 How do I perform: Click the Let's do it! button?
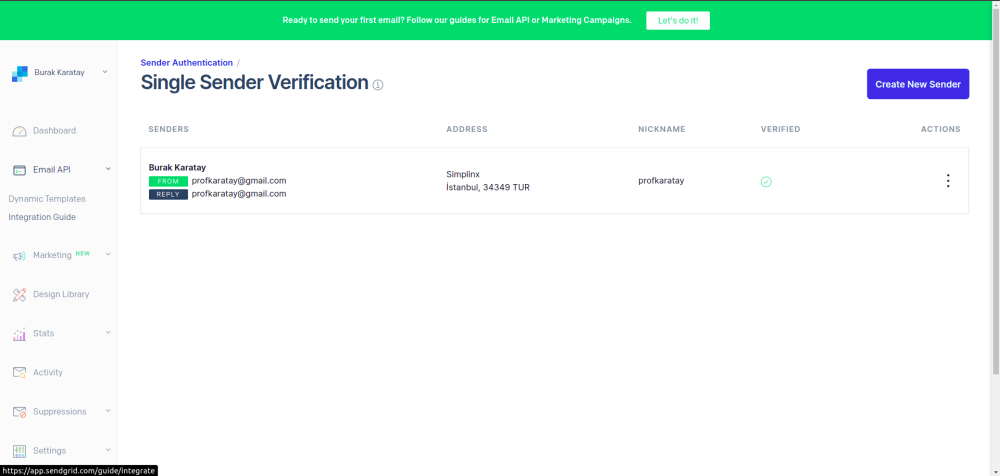(677, 20)
